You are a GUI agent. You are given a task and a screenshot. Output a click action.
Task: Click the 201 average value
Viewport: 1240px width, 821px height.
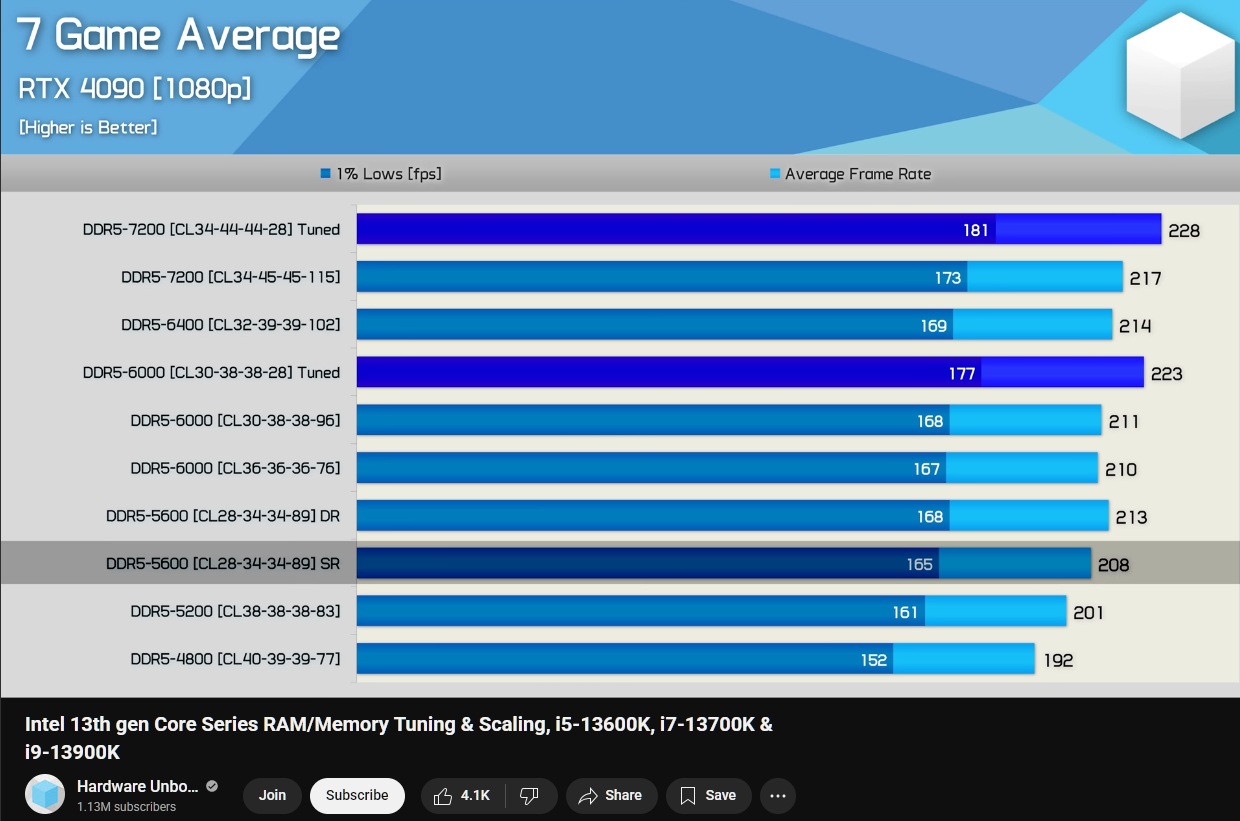pyautogui.click(x=1088, y=613)
